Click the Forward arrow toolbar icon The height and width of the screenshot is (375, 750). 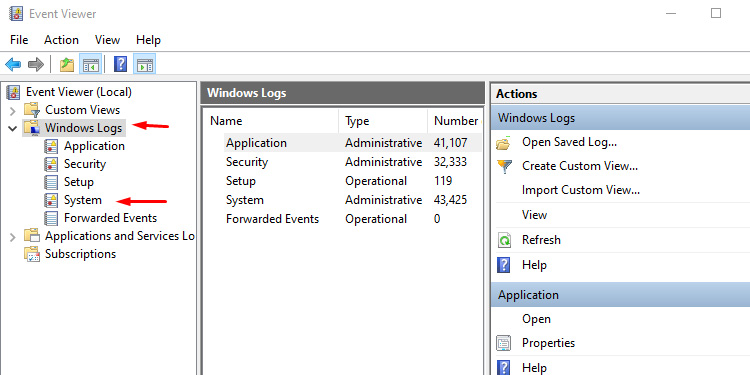[36, 64]
